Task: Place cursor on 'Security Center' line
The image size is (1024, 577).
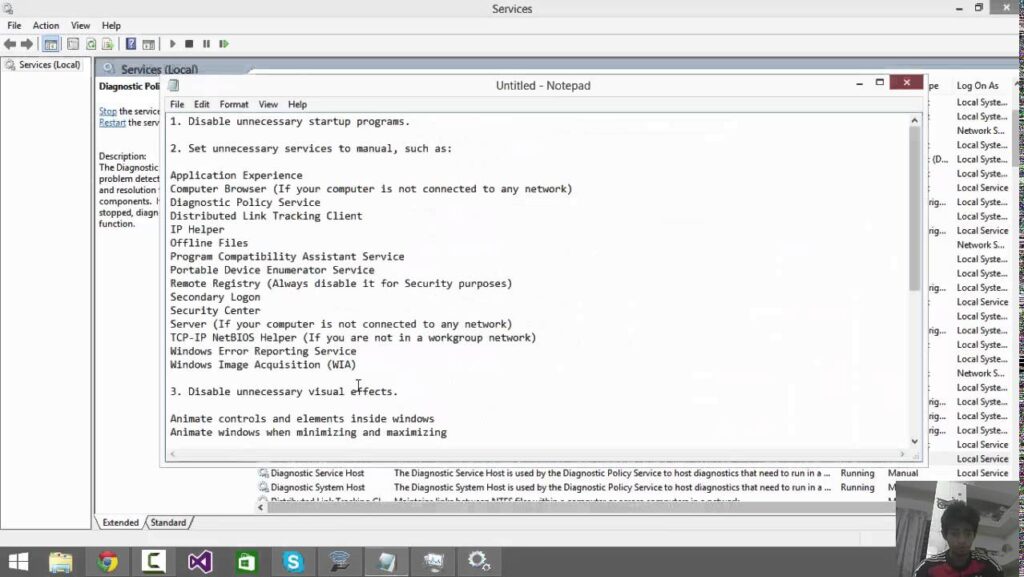Action: (x=215, y=311)
